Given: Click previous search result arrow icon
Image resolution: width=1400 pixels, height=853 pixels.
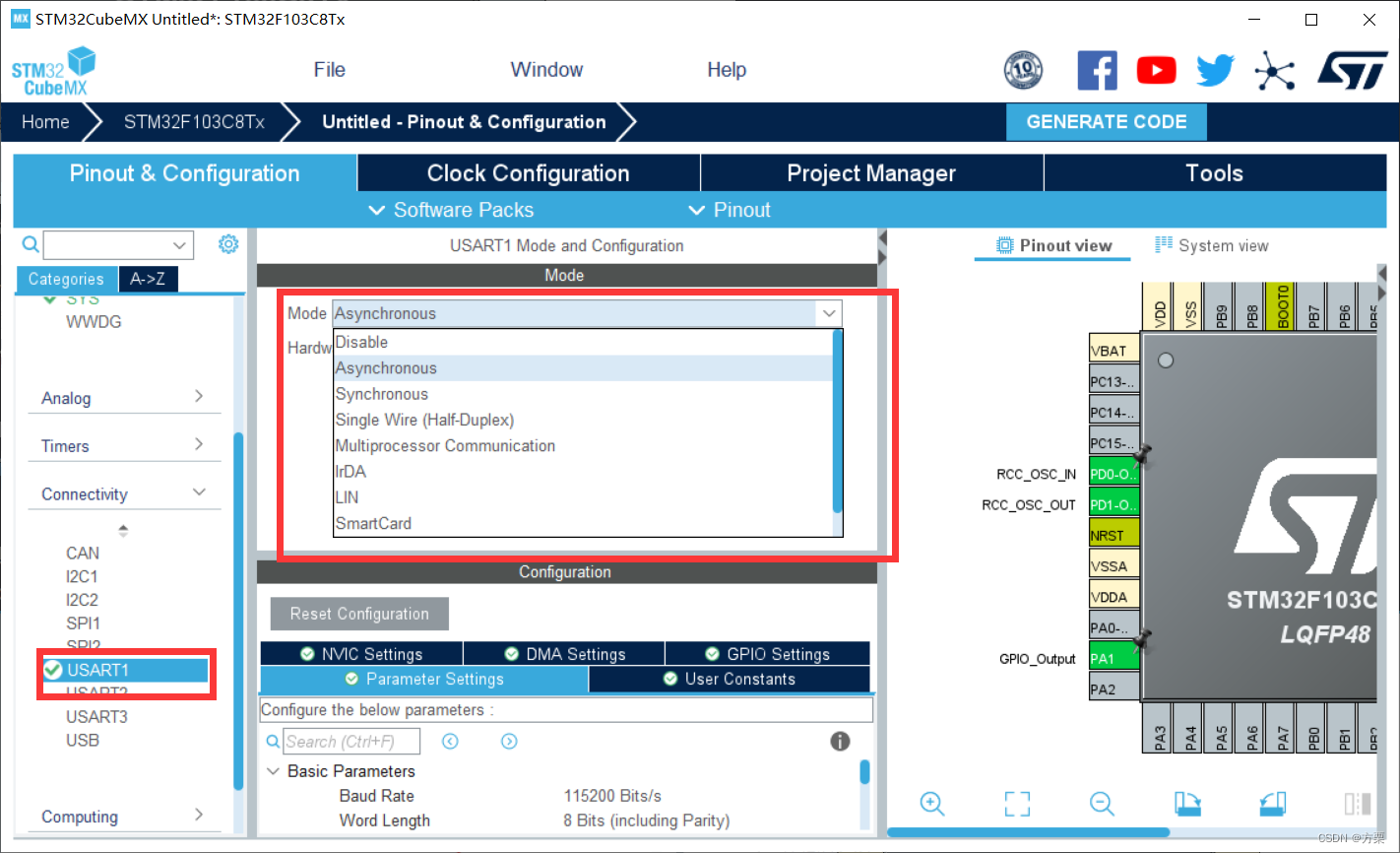Looking at the screenshot, I should pyautogui.click(x=450, y=742).
